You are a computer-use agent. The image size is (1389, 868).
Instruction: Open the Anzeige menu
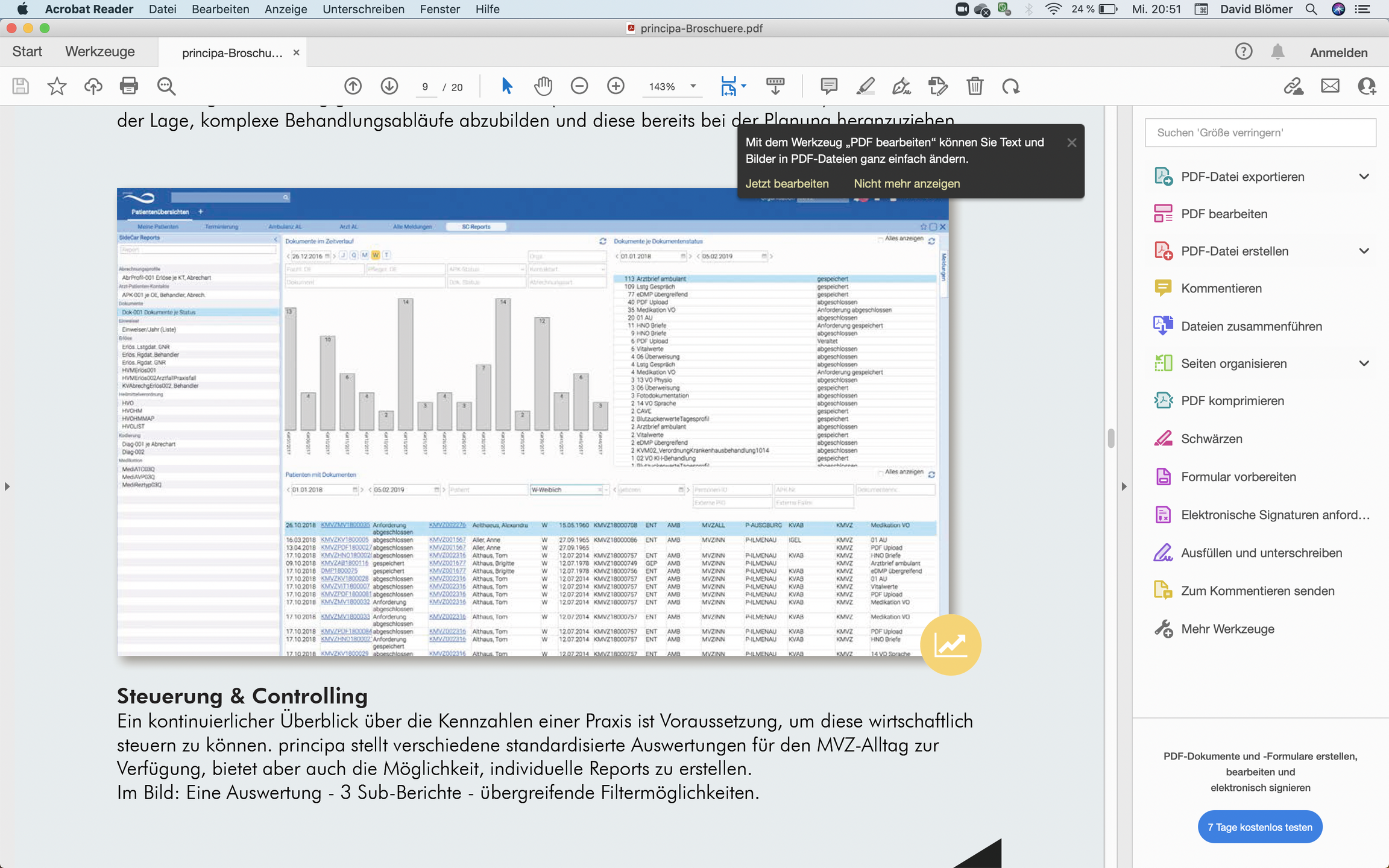286,9
